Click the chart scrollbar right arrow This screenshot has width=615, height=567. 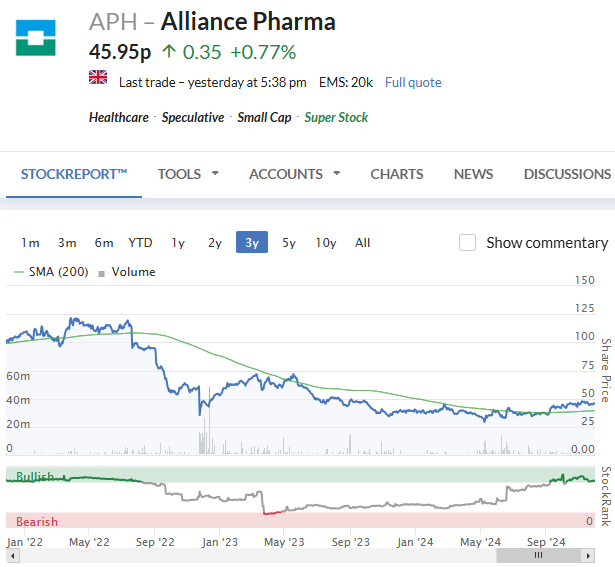(588, 556)
